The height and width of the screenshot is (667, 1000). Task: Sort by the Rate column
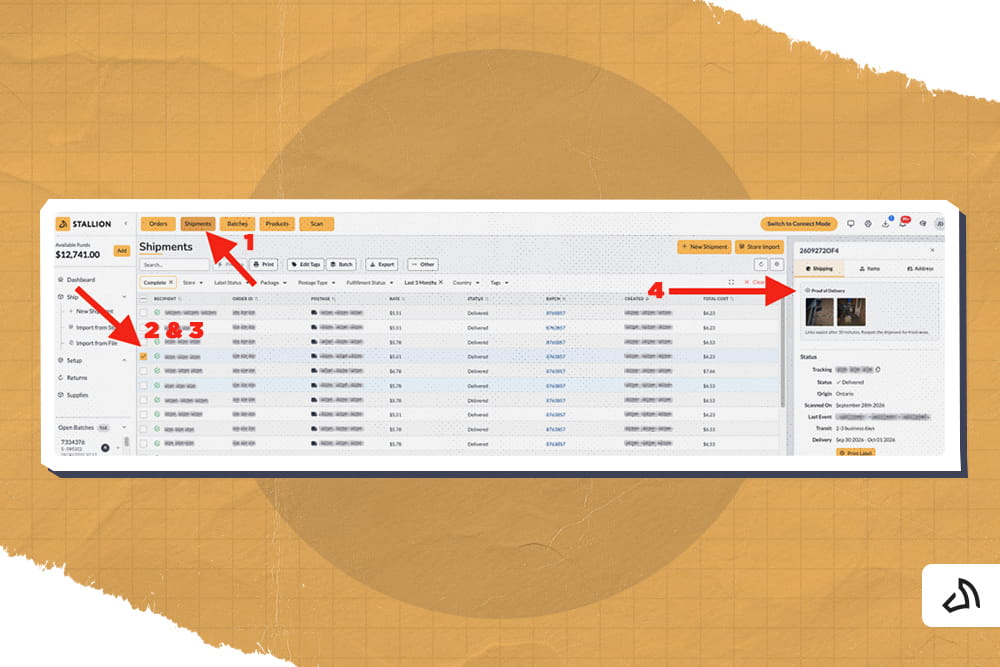[x=397, y=298]
